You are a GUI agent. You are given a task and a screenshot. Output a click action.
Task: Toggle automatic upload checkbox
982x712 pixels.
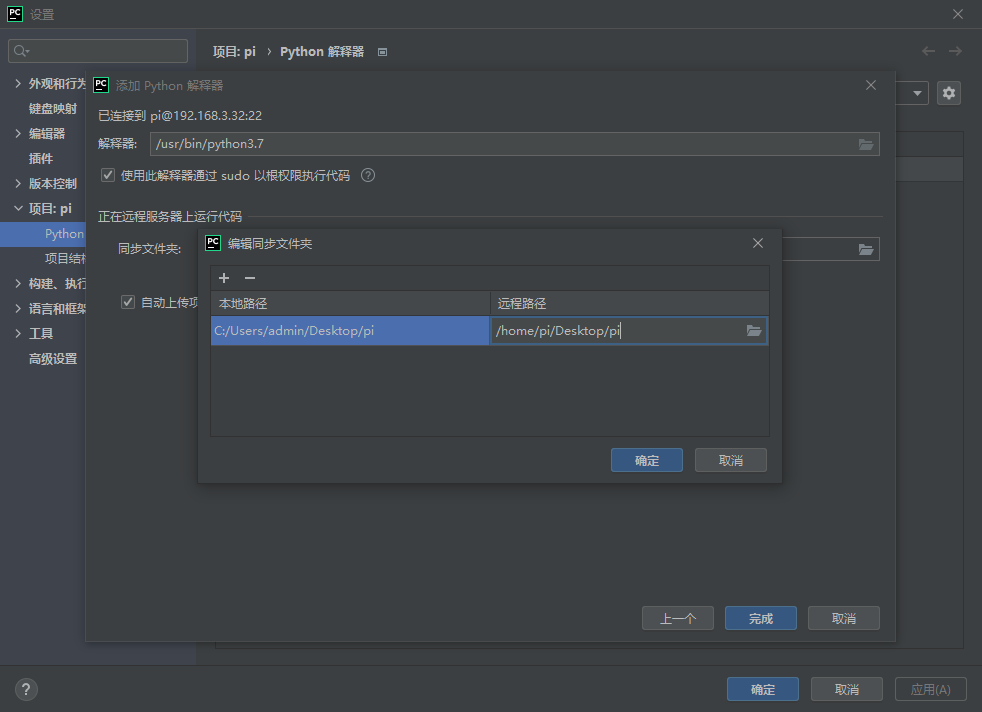(128, 302)
